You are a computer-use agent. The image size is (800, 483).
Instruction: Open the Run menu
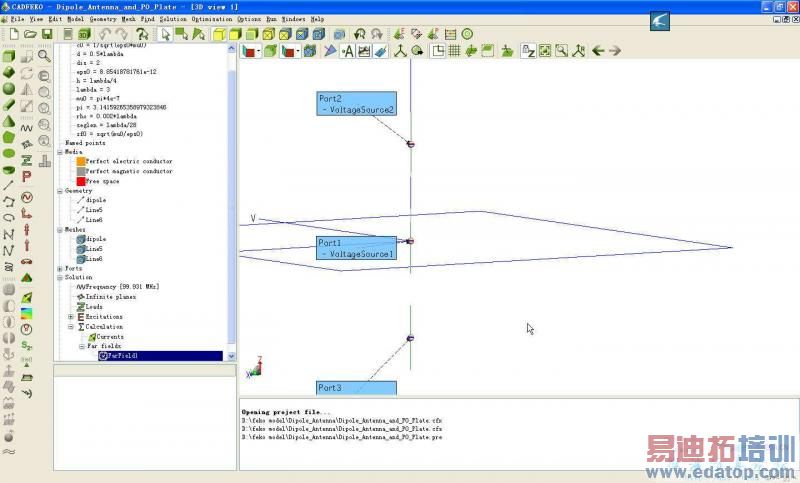tap(271, 19)
